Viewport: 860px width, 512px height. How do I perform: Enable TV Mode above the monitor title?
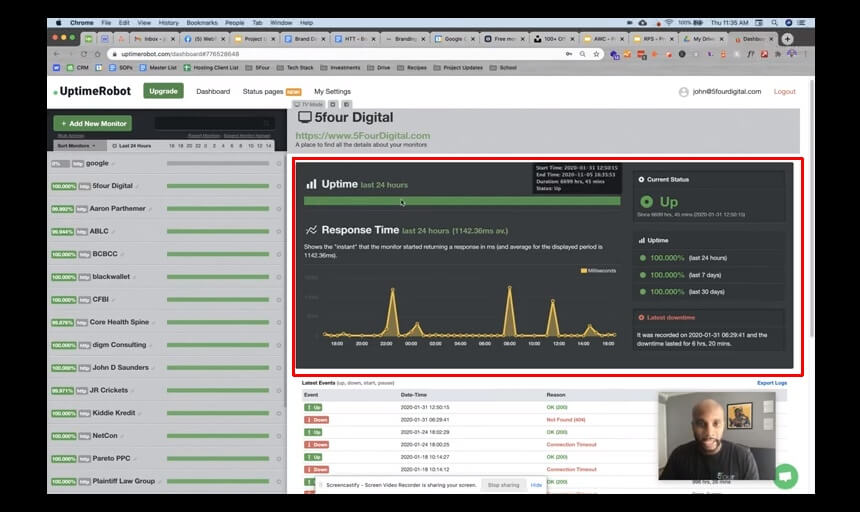point(309,104)
